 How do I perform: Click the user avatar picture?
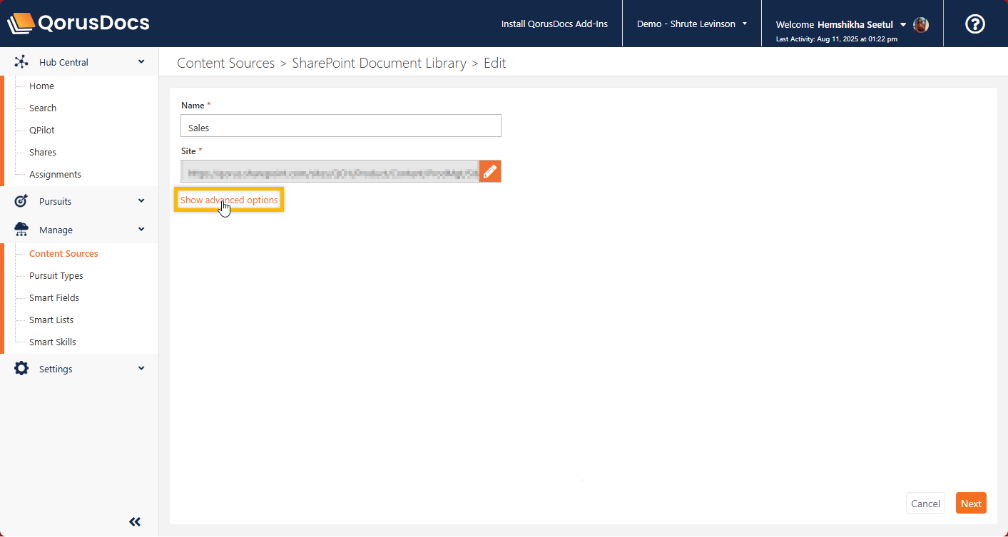921,24
